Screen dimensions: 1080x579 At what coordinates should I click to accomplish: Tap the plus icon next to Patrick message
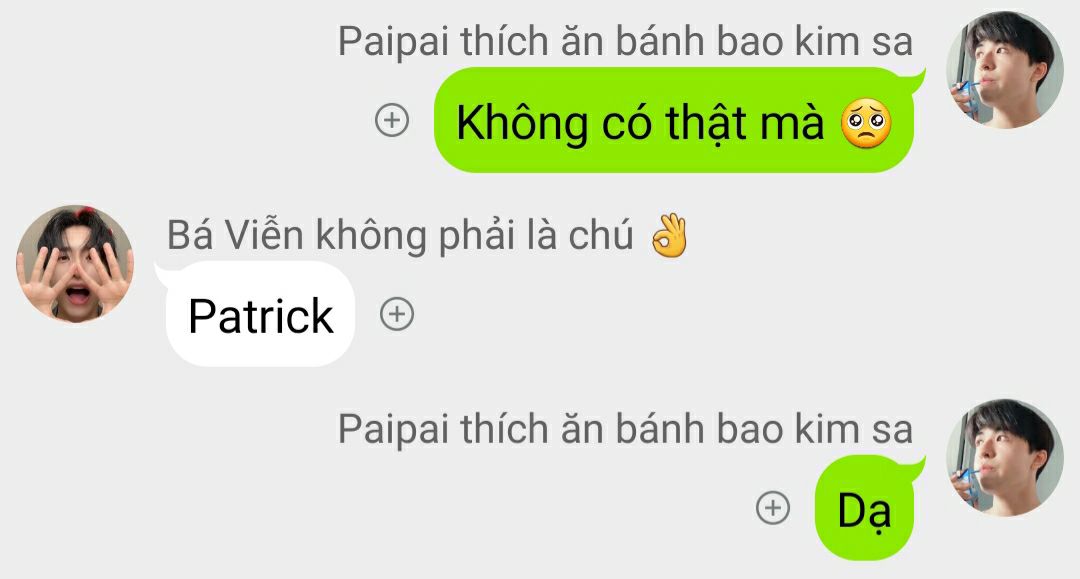(x=397, y=315)
